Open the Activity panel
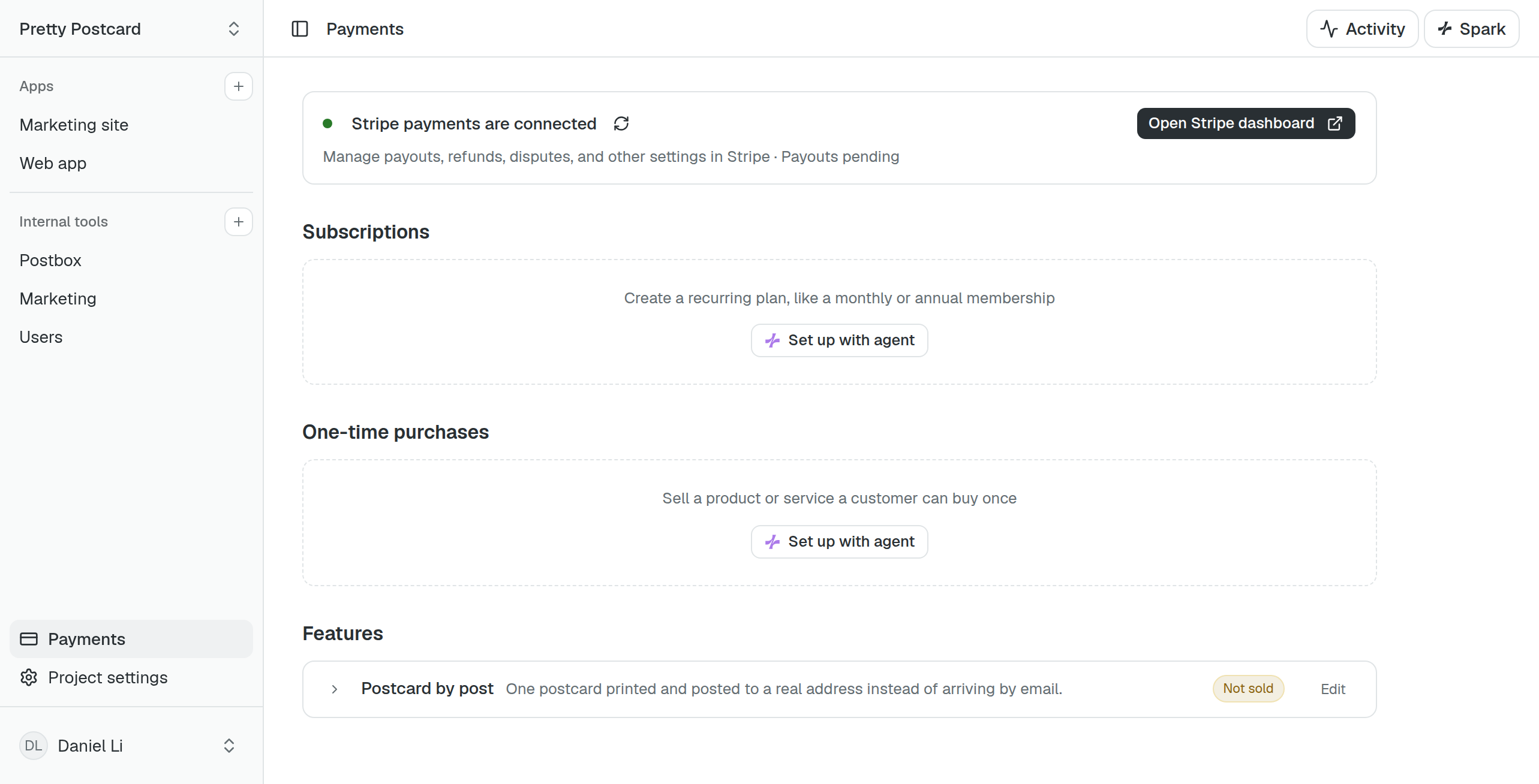This screenshot has height=784, width=1539. [1362, 29]
